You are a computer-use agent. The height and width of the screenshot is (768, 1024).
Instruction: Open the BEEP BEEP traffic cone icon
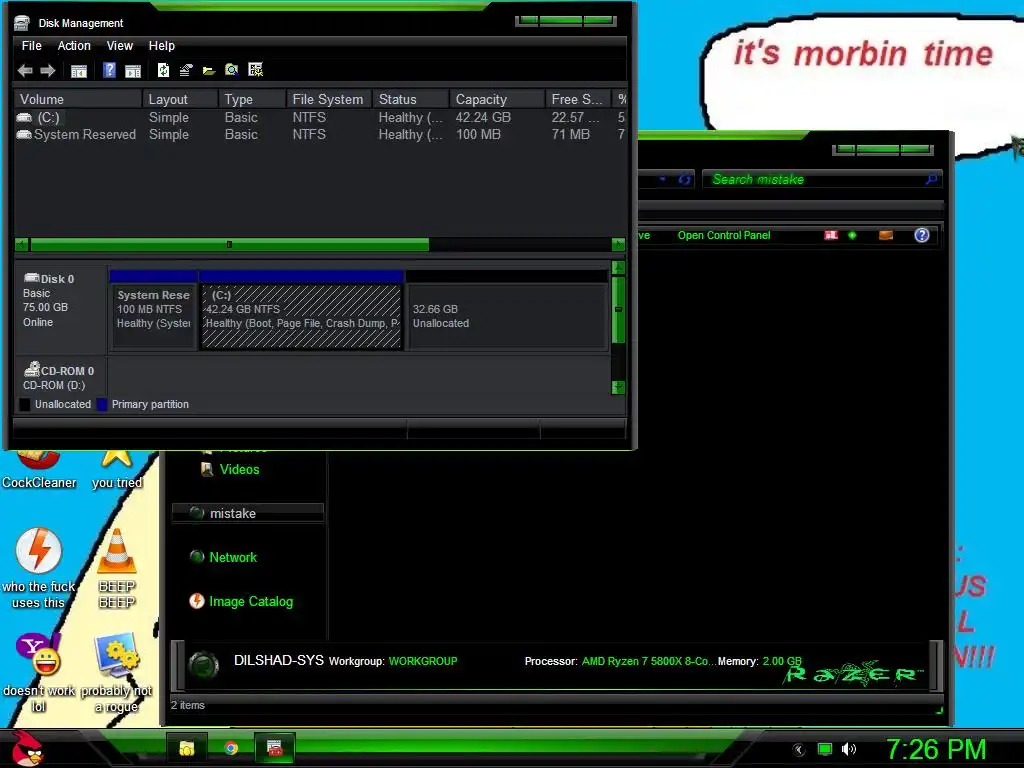tap(117, 567)
